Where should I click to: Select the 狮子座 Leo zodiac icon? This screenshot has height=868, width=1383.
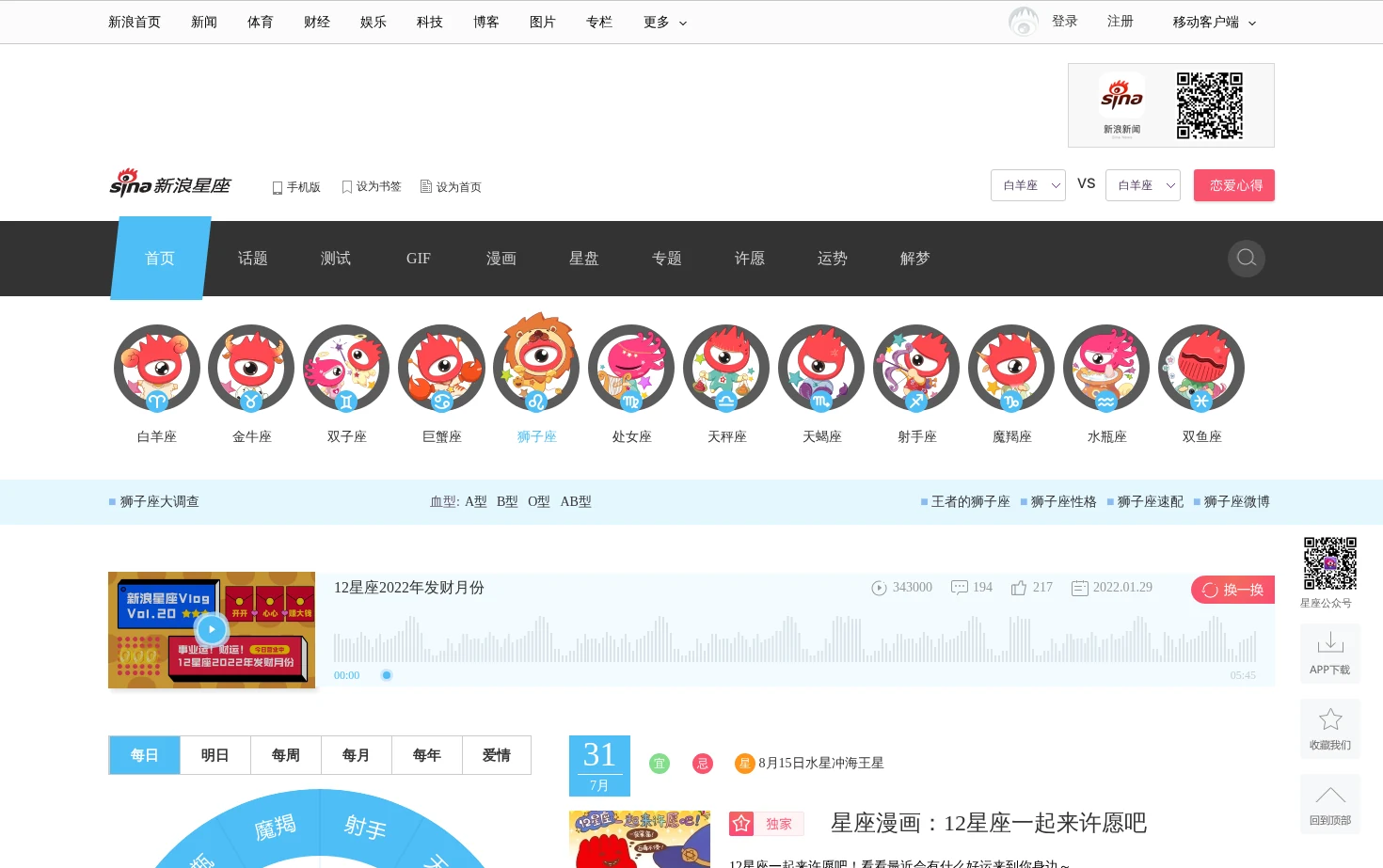[536, 363]
